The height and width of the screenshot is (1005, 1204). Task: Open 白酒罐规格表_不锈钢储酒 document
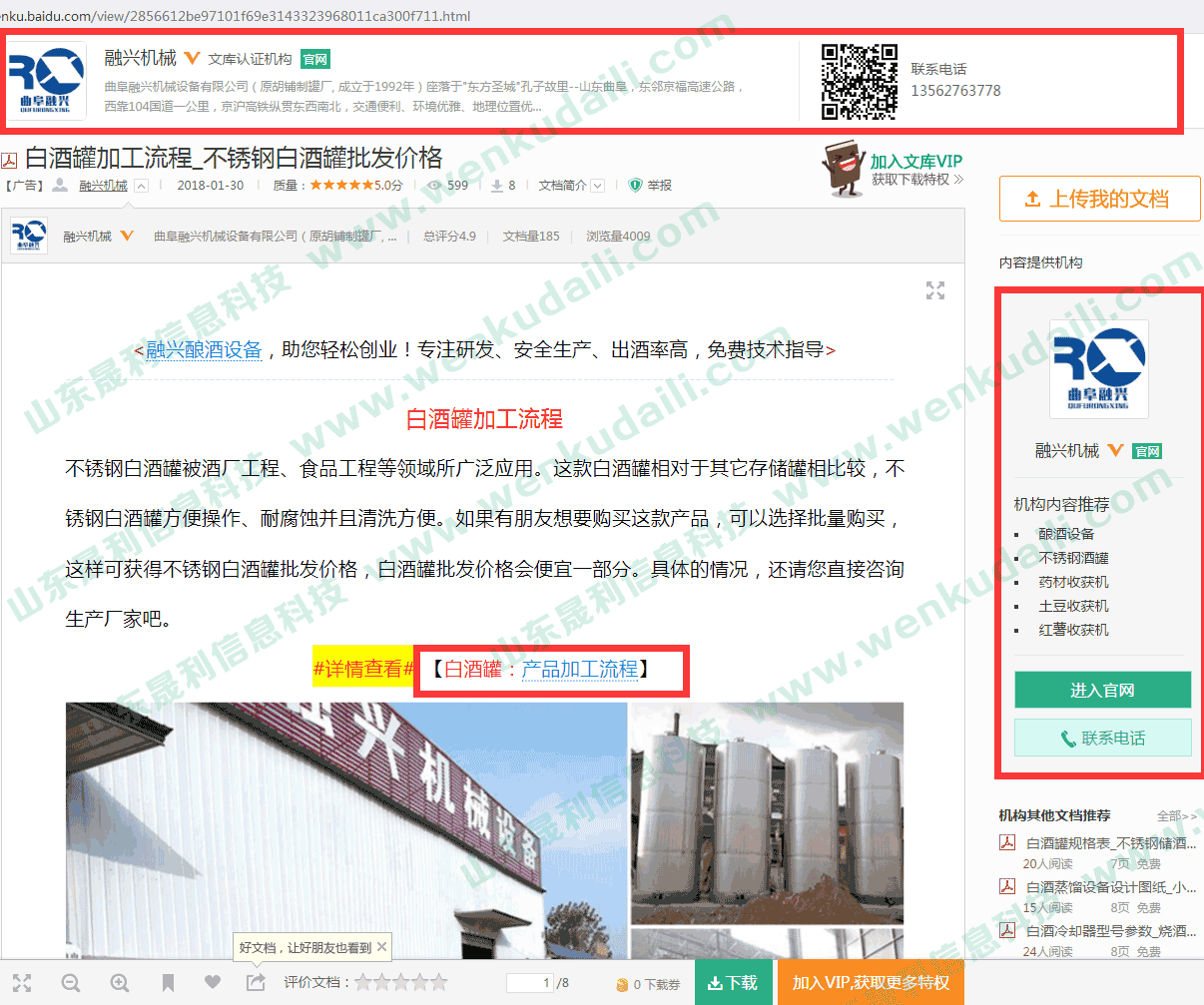click(1111, 843)
